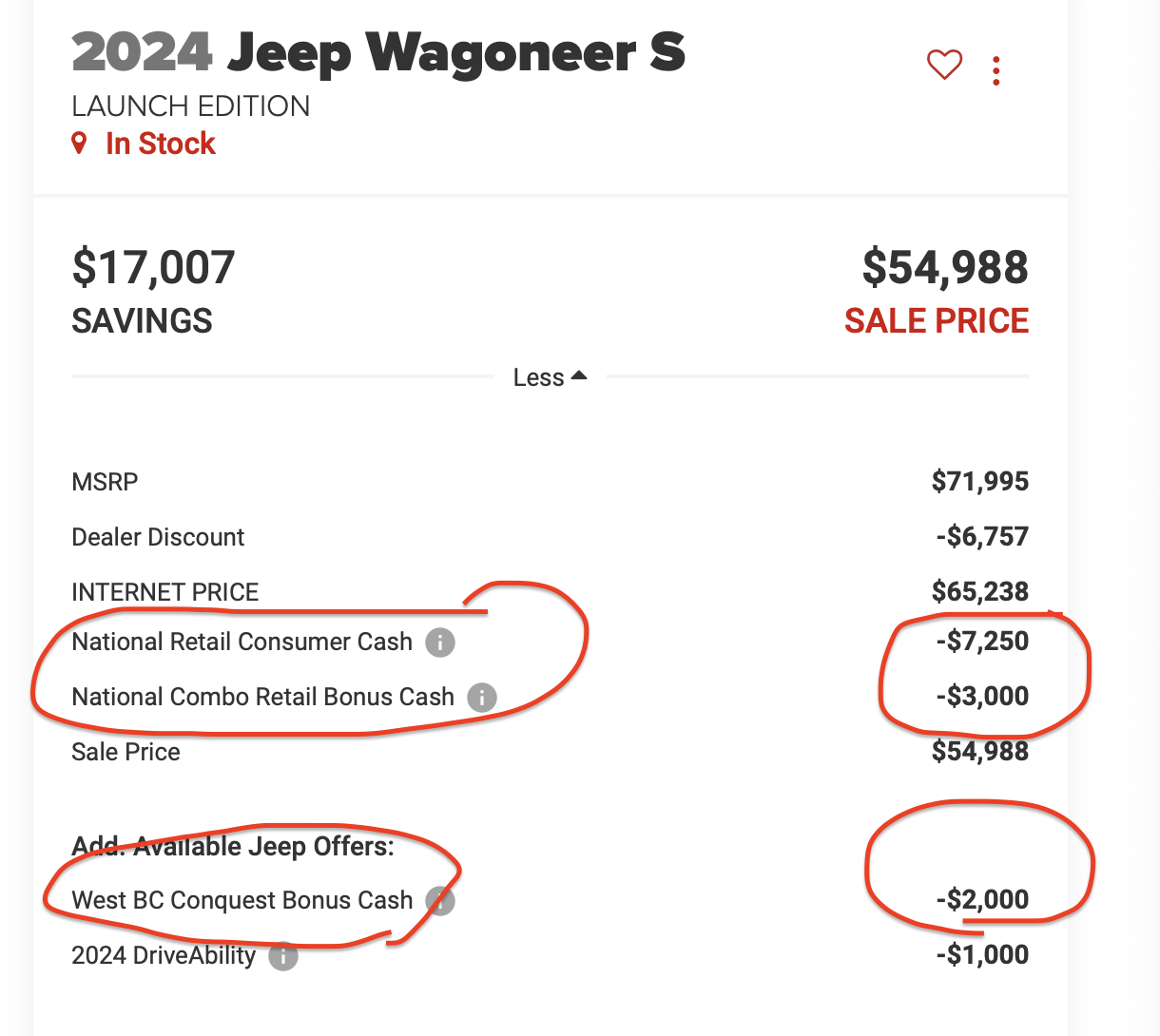Click the In Stock location pin icon
The width and height of the screenshot is (1160, 1036).
point(80,144)
